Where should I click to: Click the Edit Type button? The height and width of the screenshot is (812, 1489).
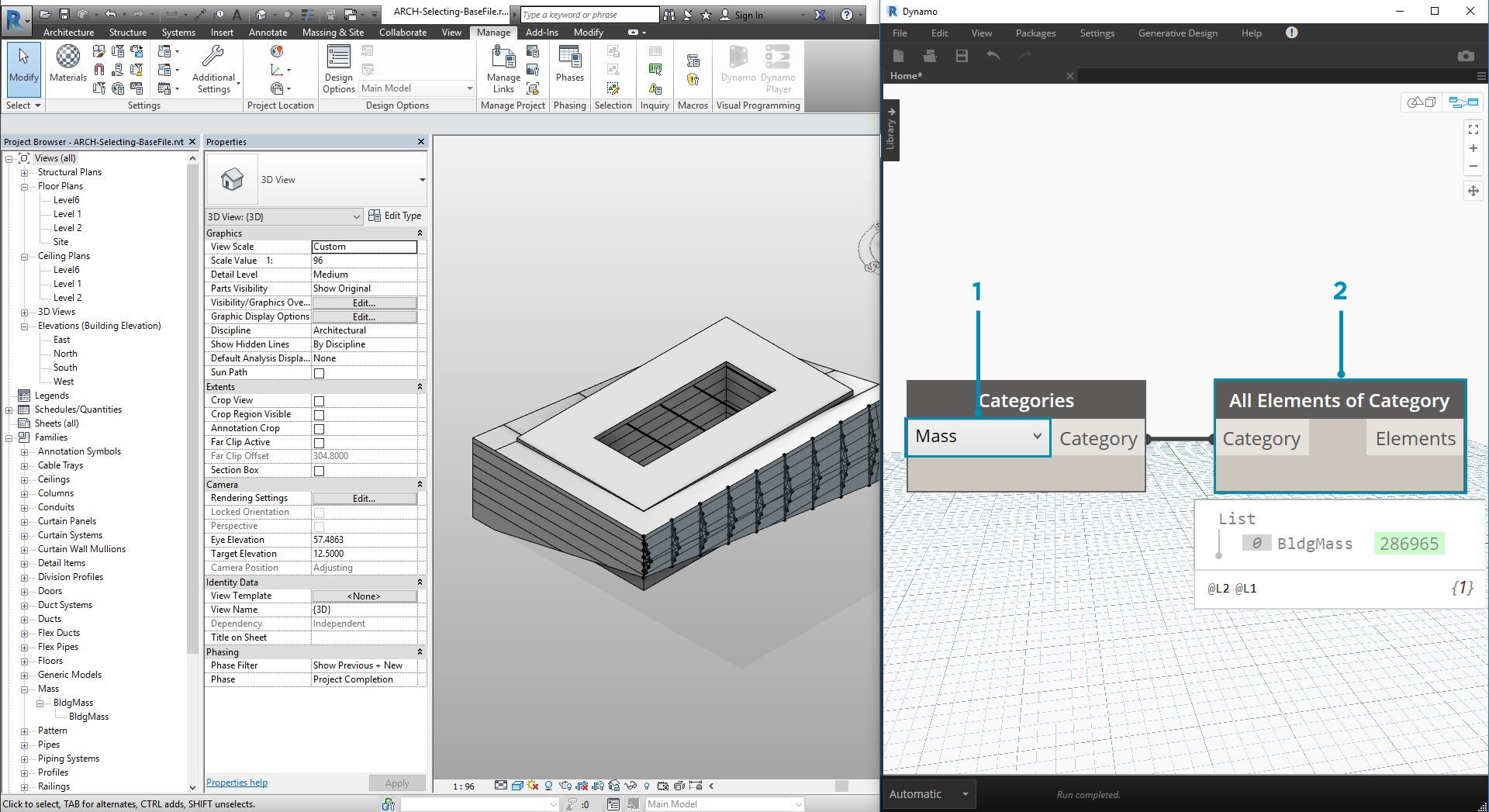(x=396, y=216)
